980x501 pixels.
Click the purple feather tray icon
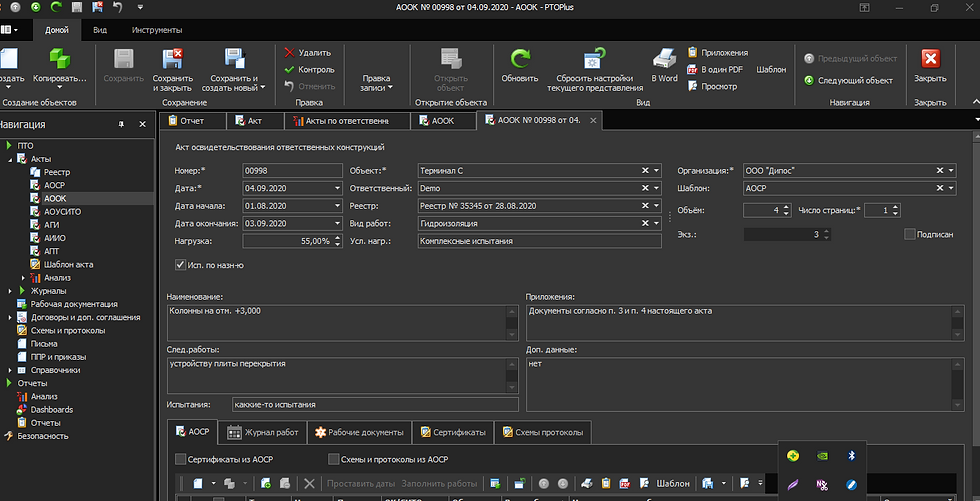click(x=793, y=484)
